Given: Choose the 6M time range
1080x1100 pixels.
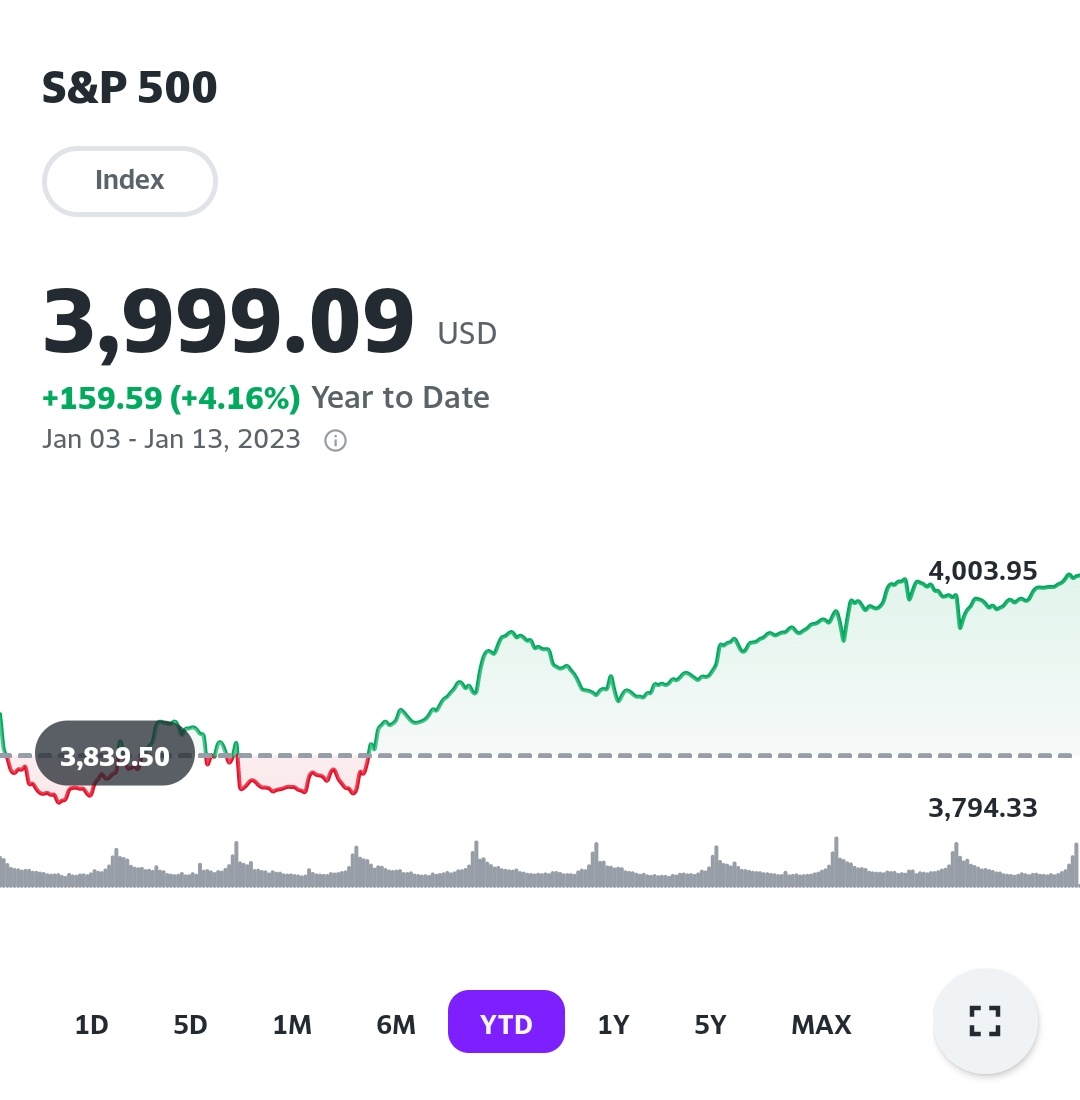Looking at the screenshot, I should [396, 1025].
